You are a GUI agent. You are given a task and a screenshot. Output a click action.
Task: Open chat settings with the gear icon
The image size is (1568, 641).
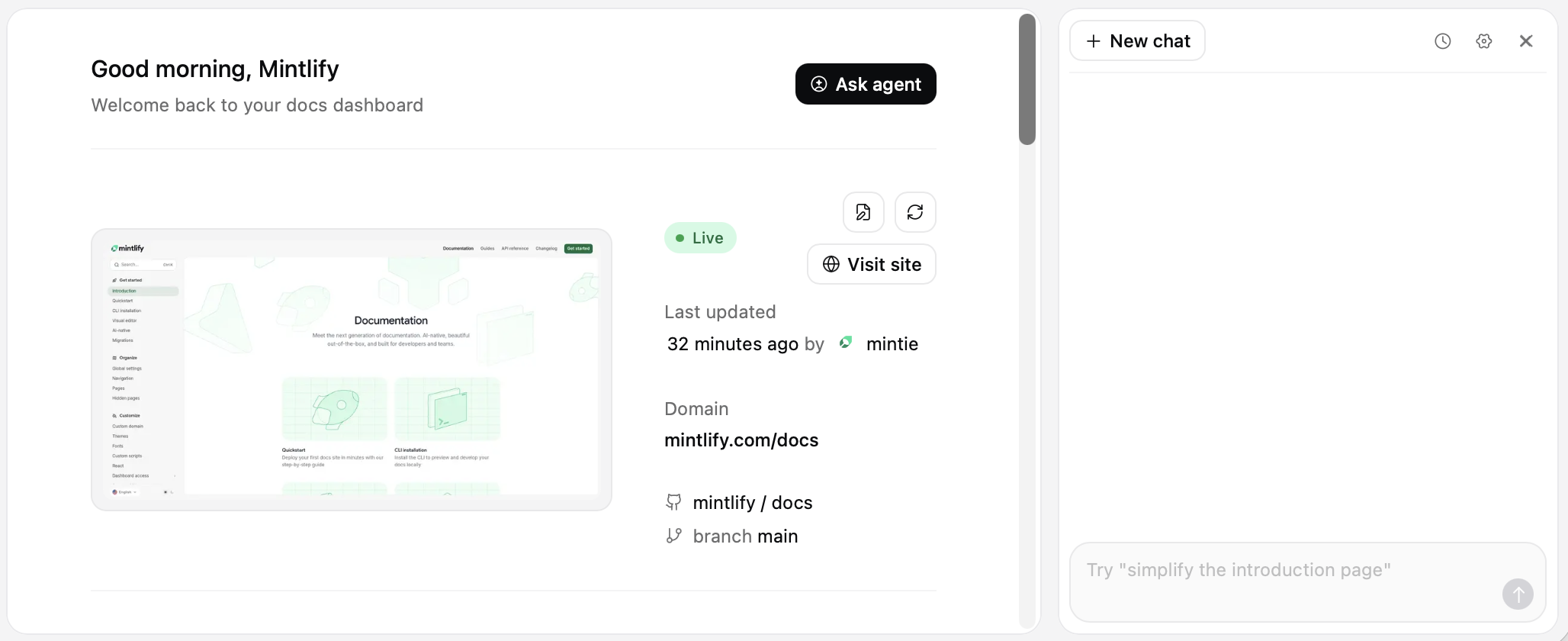pos(1483,40)
